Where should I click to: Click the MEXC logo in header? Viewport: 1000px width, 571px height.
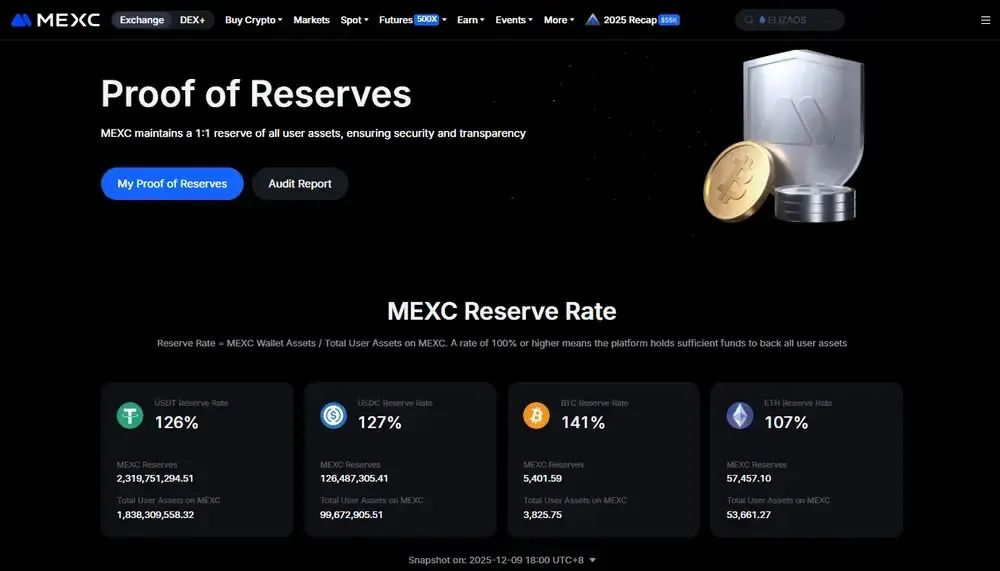click(x=55, y=20)
